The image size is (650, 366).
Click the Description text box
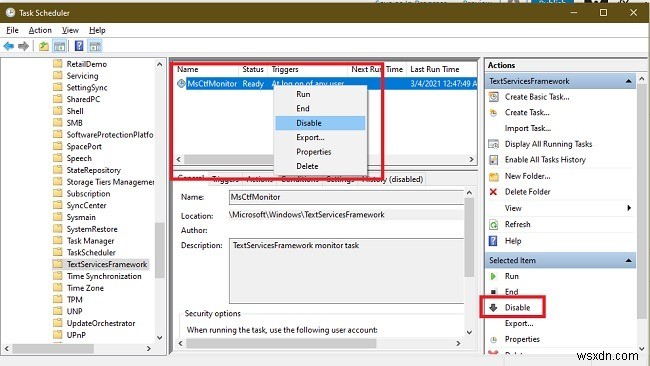pyautogui.click(x=347, y=271)
